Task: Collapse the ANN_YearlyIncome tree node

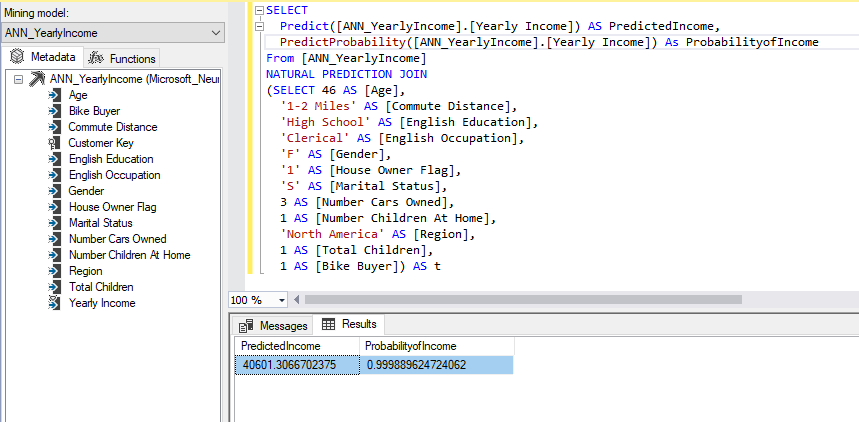Action: (18, 79)
